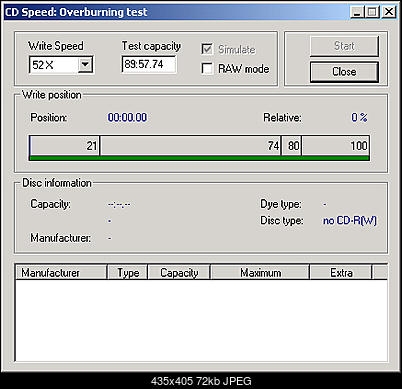The width and height of the screenshot is (402, 389).
Task: Click the 80 segment of the position bar
Action: click(292, 146)
